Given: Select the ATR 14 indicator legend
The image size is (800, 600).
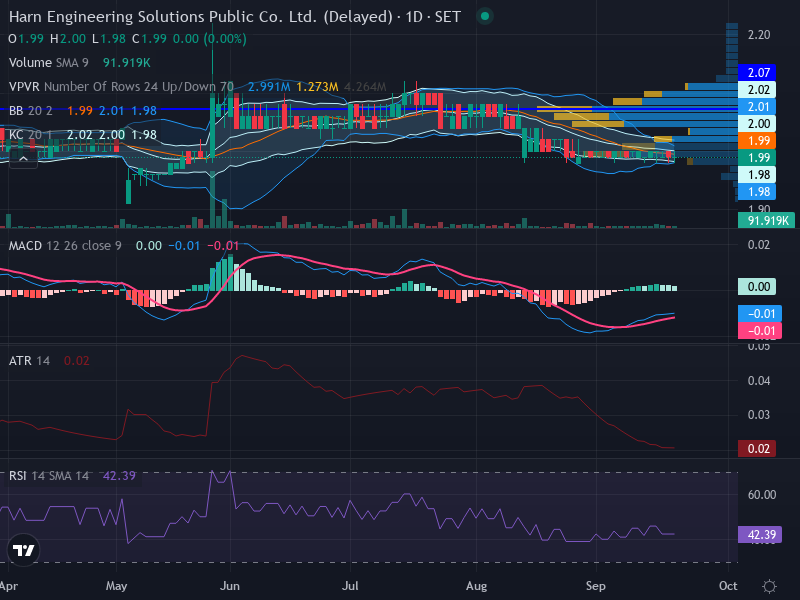Looking at the screenshot, I should tap(29, 361).
